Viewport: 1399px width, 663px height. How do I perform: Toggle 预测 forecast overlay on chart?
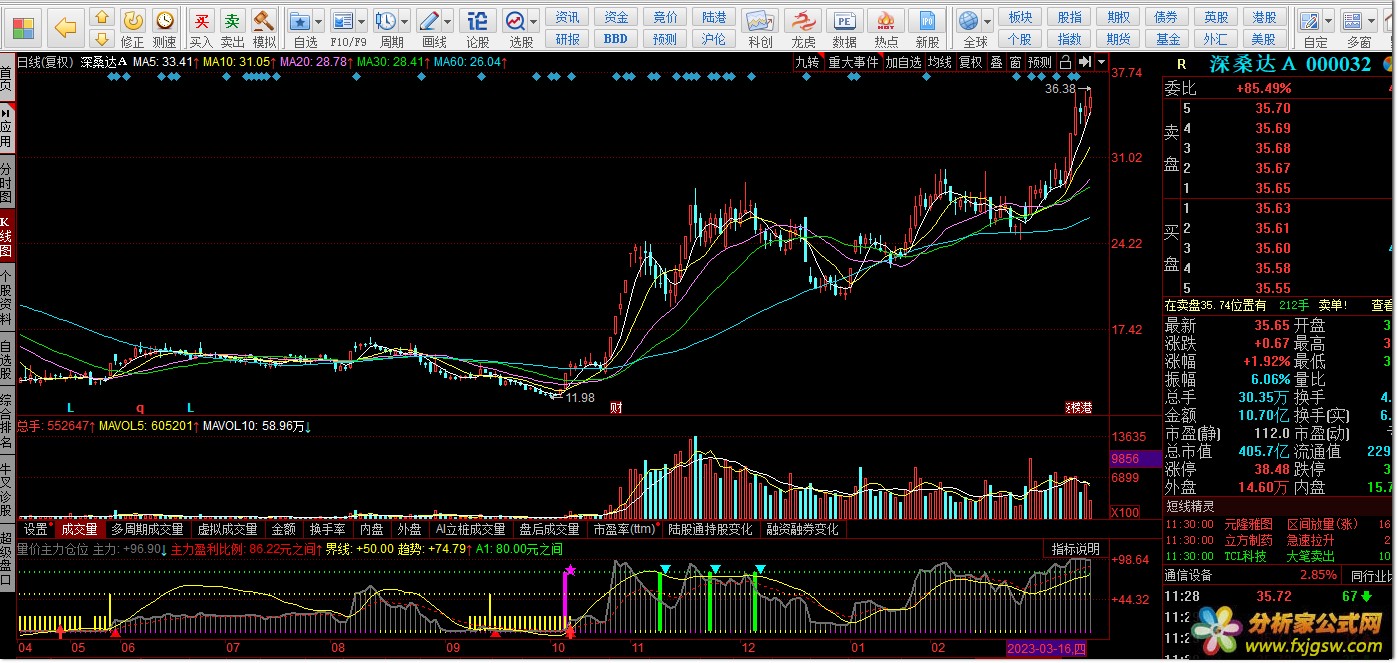click(1040, 62)
